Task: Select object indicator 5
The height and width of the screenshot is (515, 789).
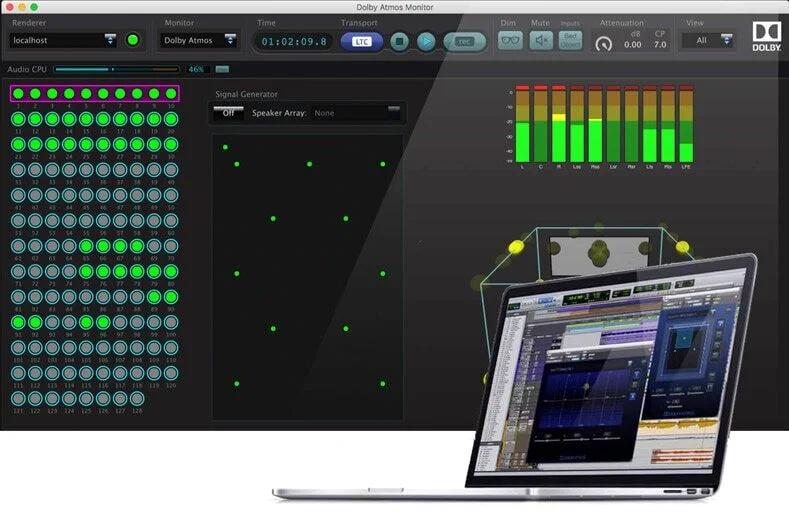Action: [x=86, y=94]
